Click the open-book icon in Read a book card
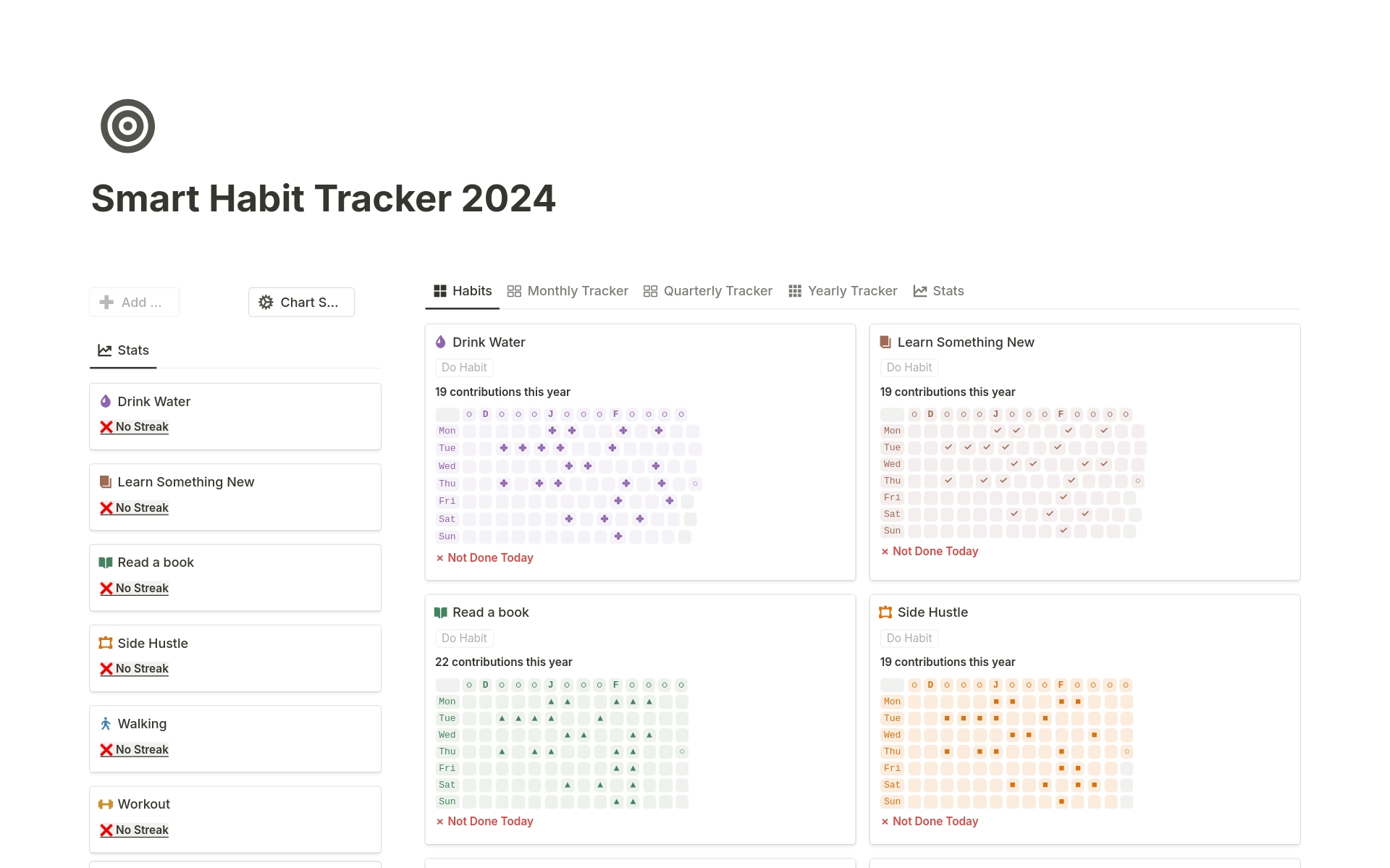The width and height of the screenshot is (1390, 868). click(x=441, y=612)
